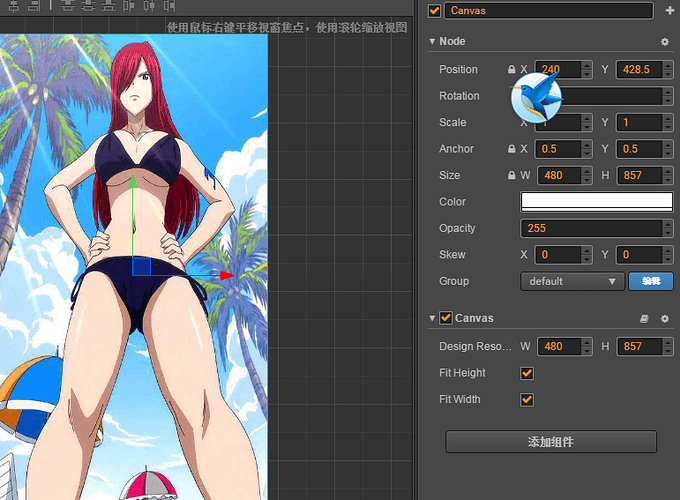
Task: Edit the Design Resolution H value
Action: 639,346
